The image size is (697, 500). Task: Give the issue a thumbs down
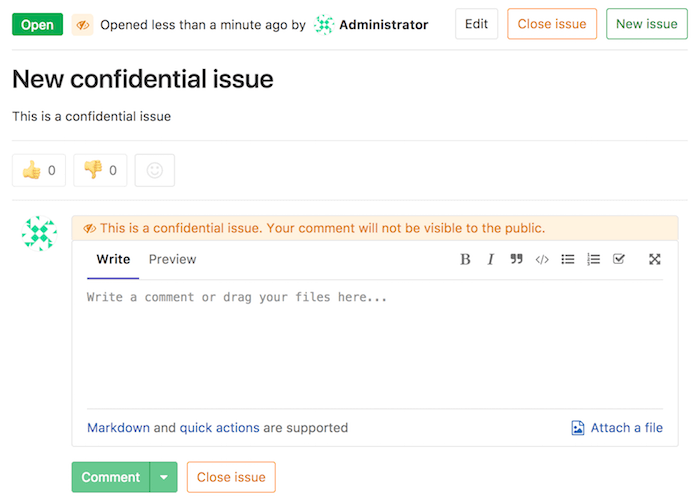pos(100,170)
